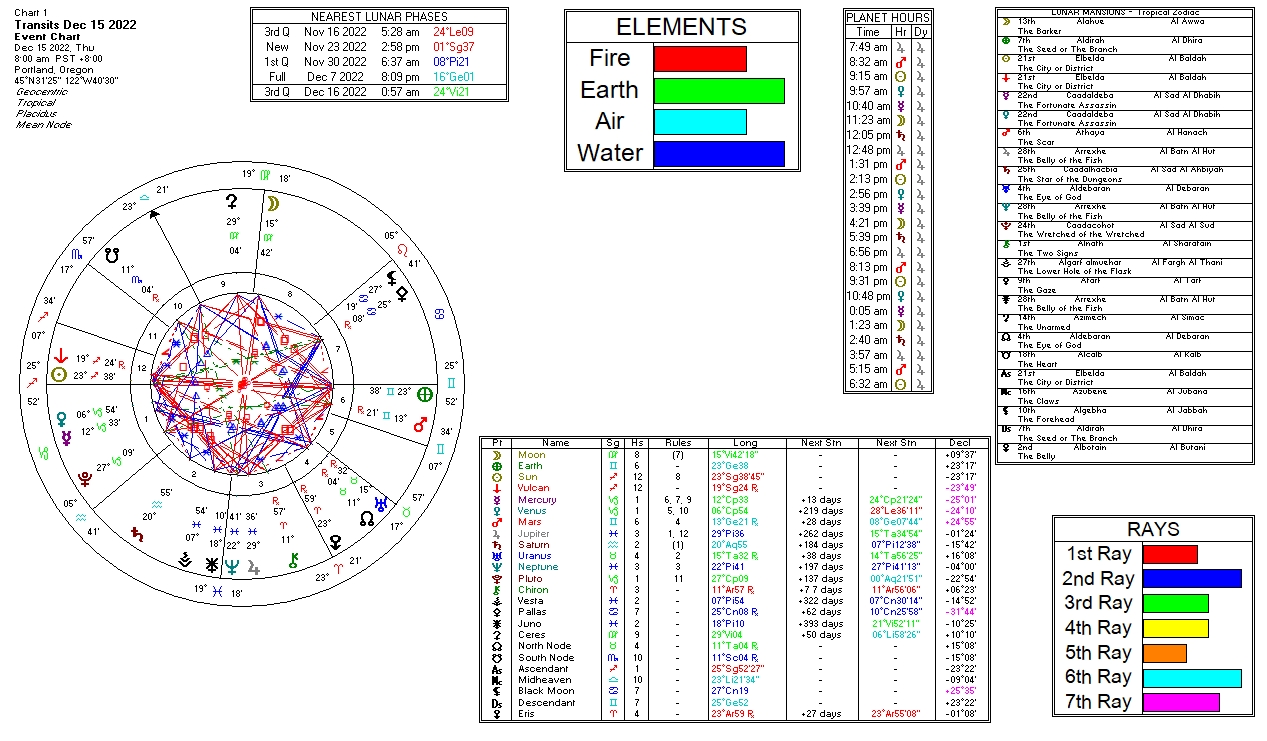1267x741 pixels.
Task: Select 'The Wretched of the Wretched' mansion text
Action: pyautogui.click(x=1081, y=235)
